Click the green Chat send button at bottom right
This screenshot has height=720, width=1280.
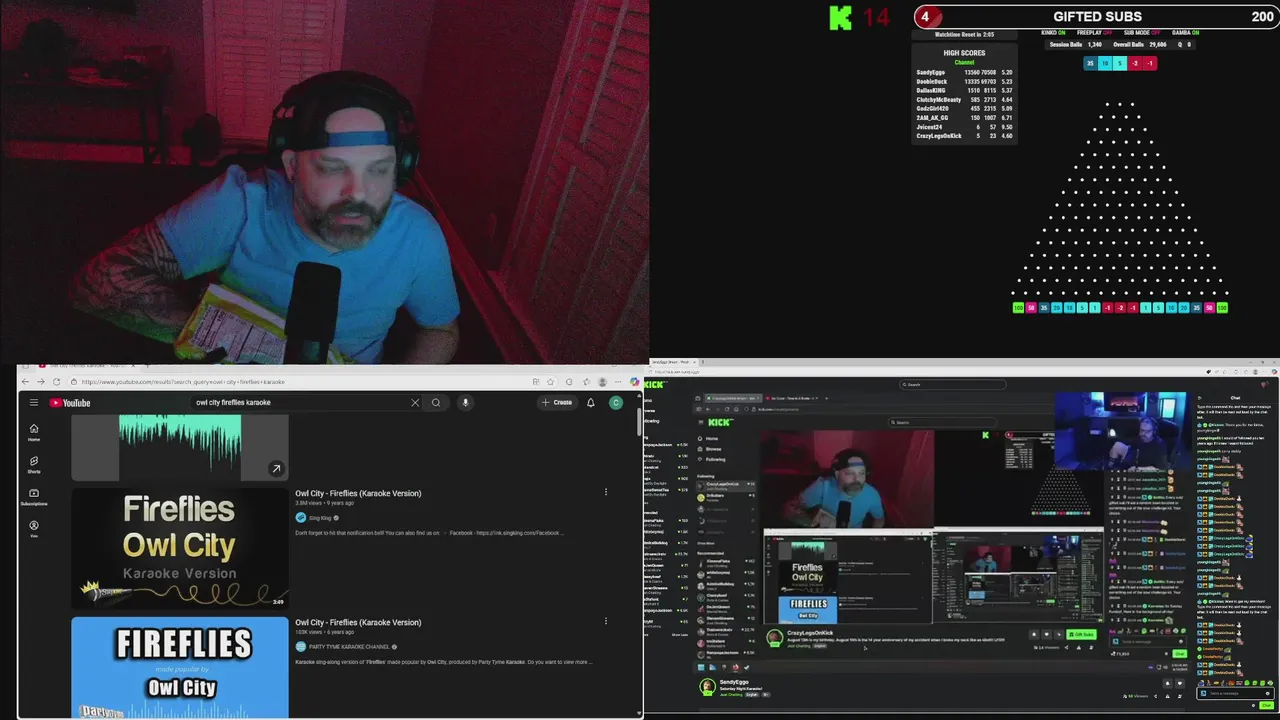click(x=1266, y=705)
